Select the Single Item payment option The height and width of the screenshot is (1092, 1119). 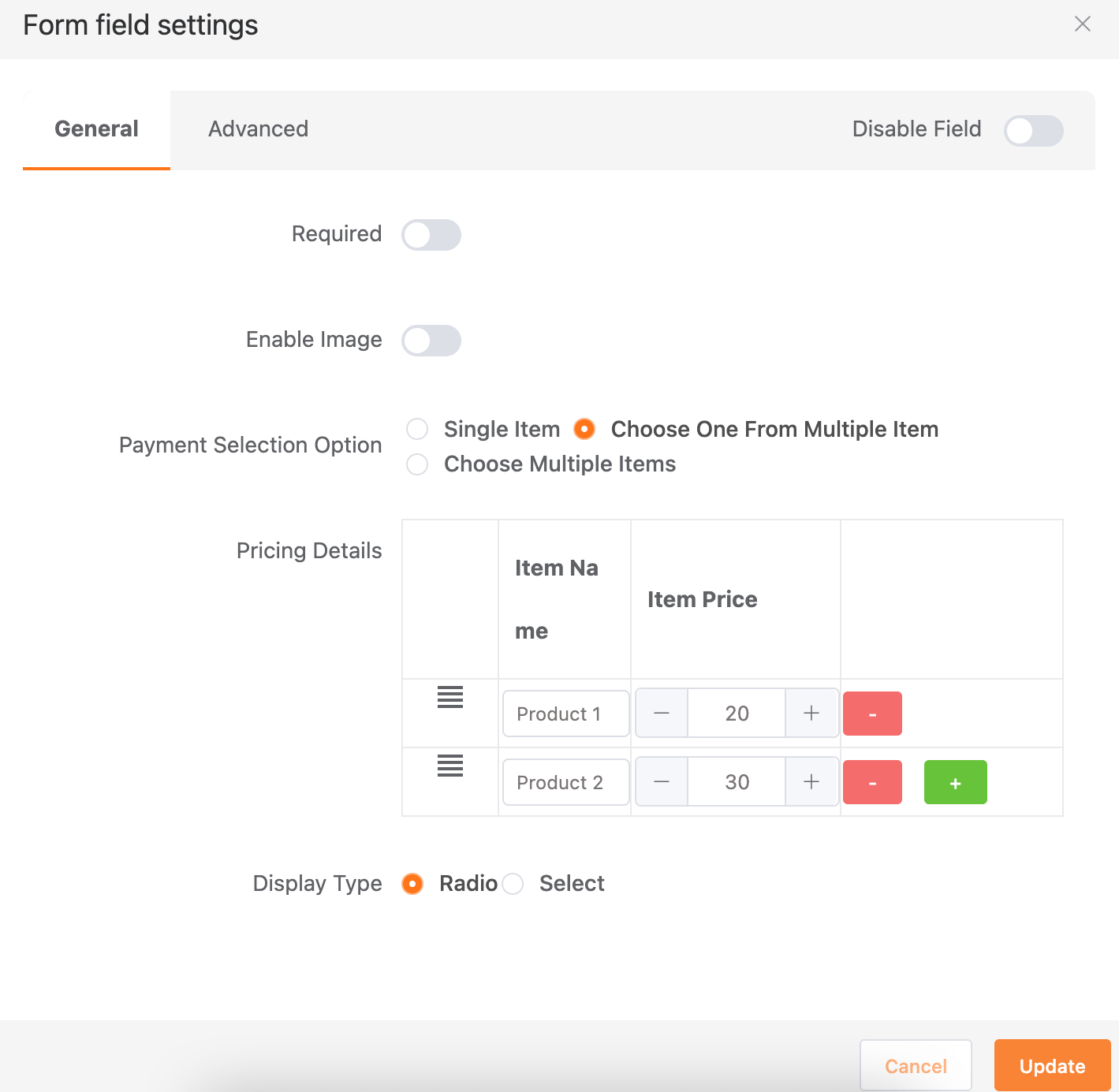pyautogui.click(x=417, y=429)
